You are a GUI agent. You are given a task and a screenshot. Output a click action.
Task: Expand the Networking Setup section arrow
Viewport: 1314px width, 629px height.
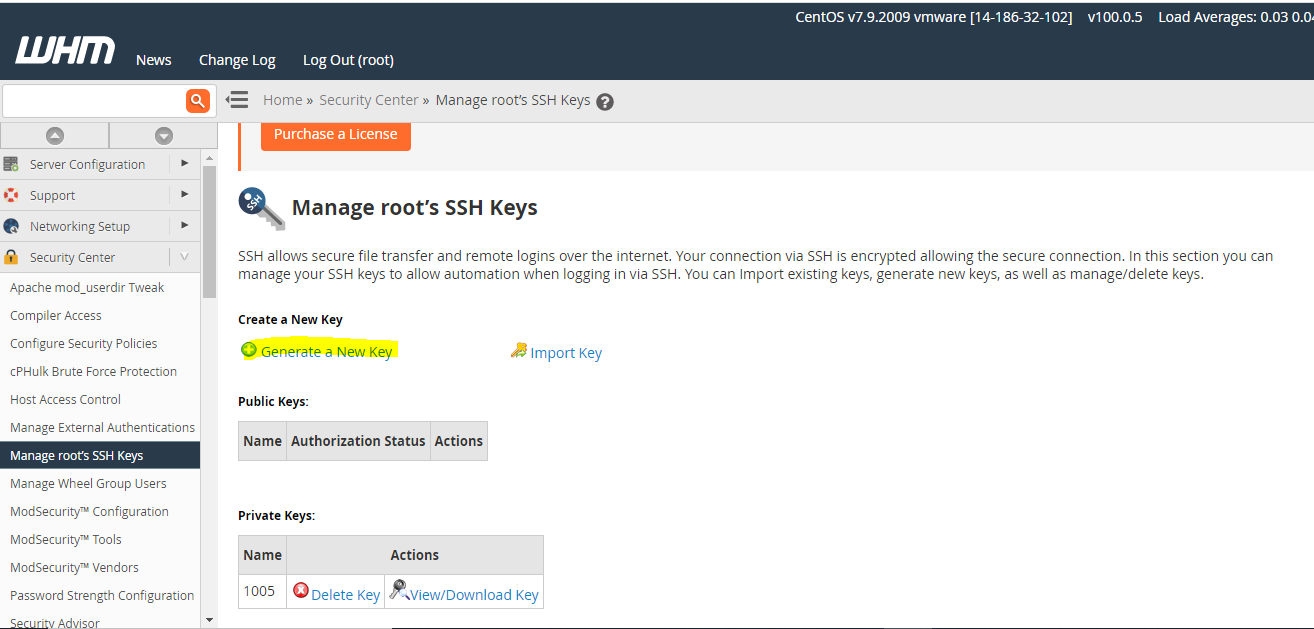[x=184, y=225]
